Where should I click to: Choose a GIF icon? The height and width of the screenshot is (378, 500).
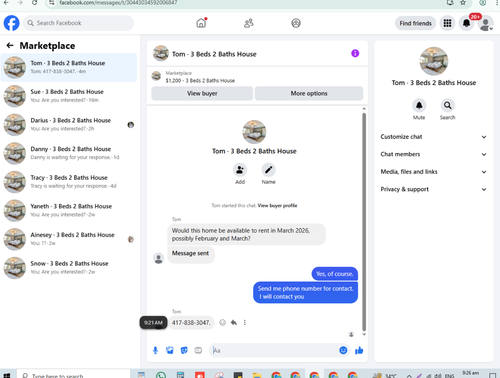[198, 350]
